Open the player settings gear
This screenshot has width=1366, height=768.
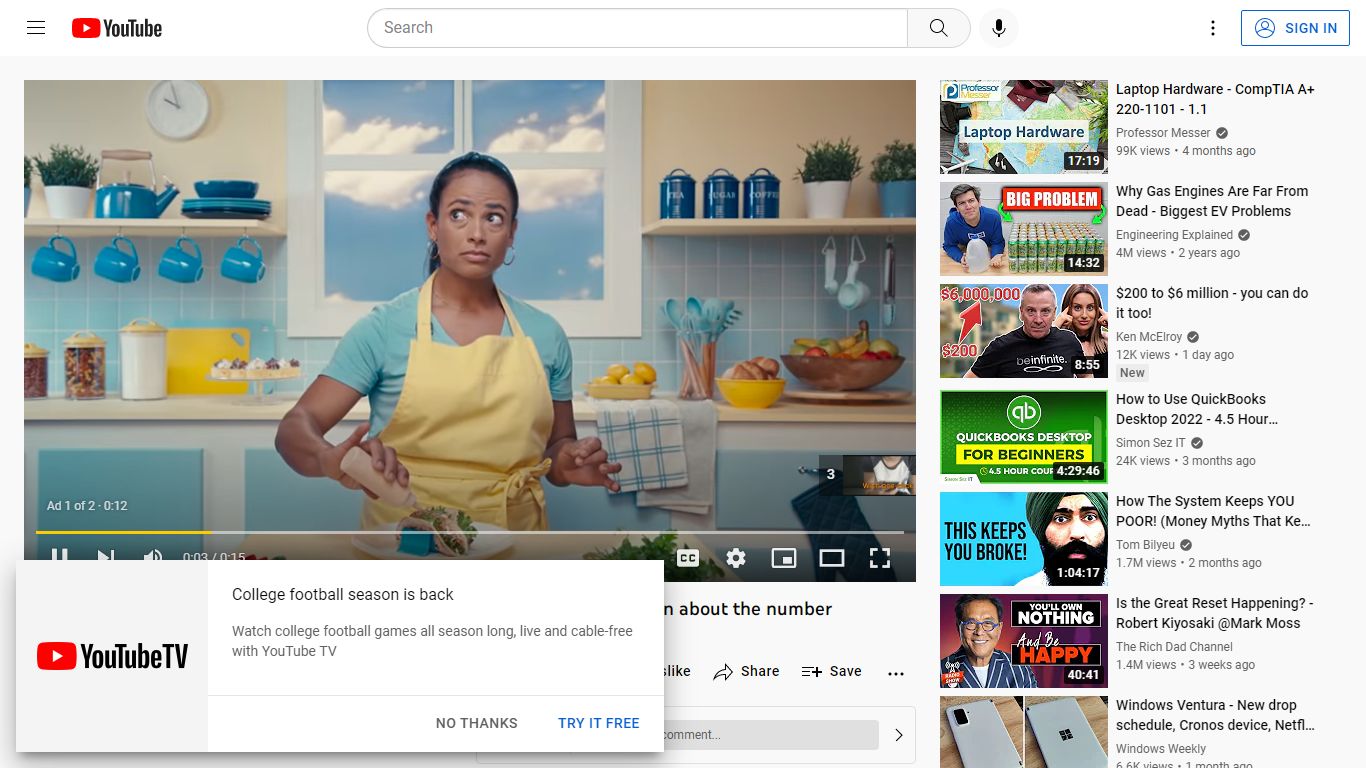(736, 558)
